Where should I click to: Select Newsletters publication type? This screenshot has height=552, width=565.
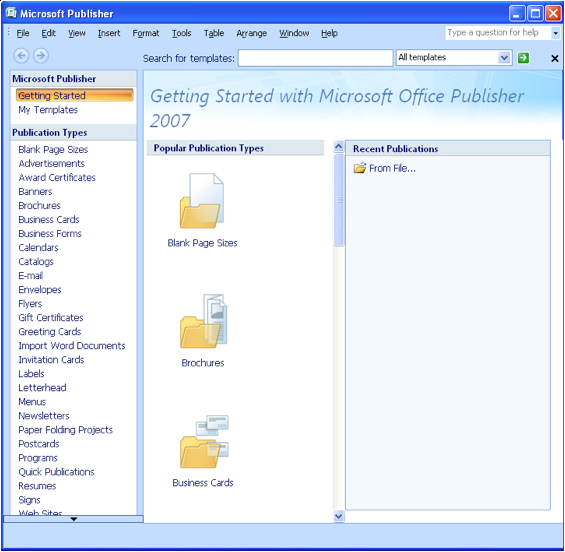pos(44,416)
